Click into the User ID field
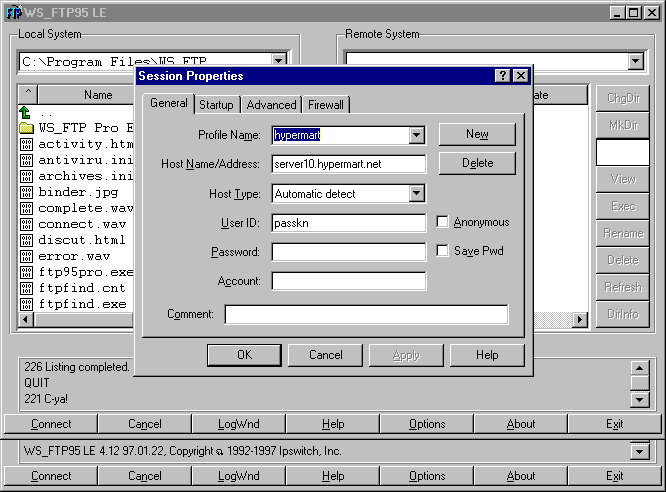This screenshot has width=666, height=492. point(348,223)
